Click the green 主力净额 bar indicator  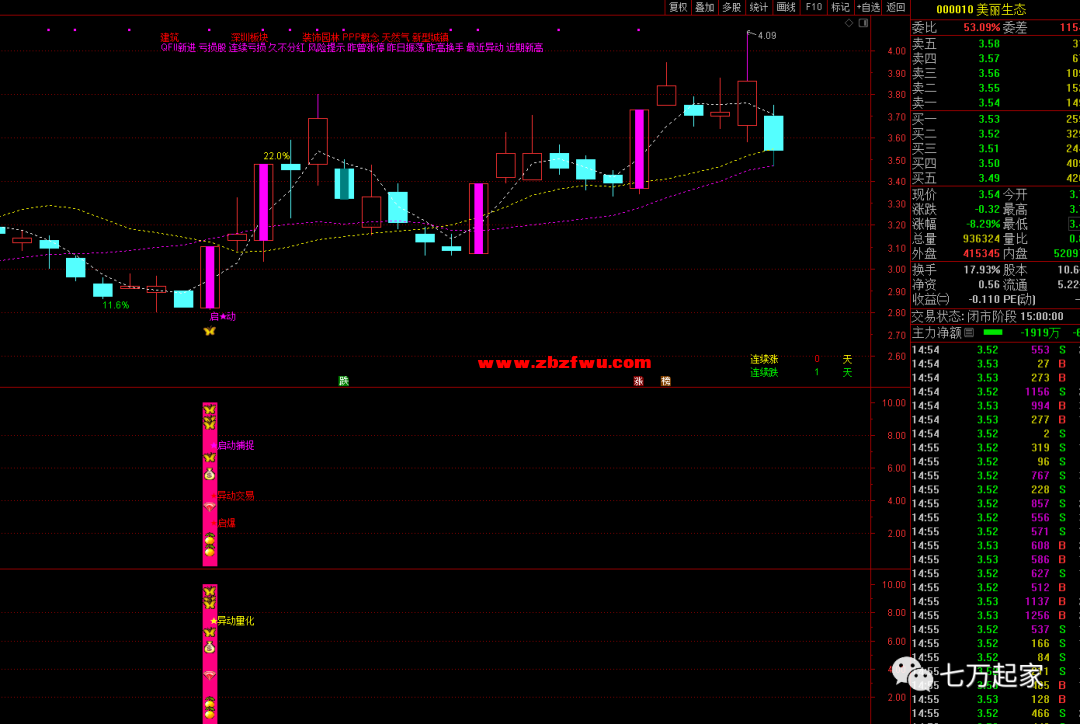pyautogui.click(x=993, y=332)
